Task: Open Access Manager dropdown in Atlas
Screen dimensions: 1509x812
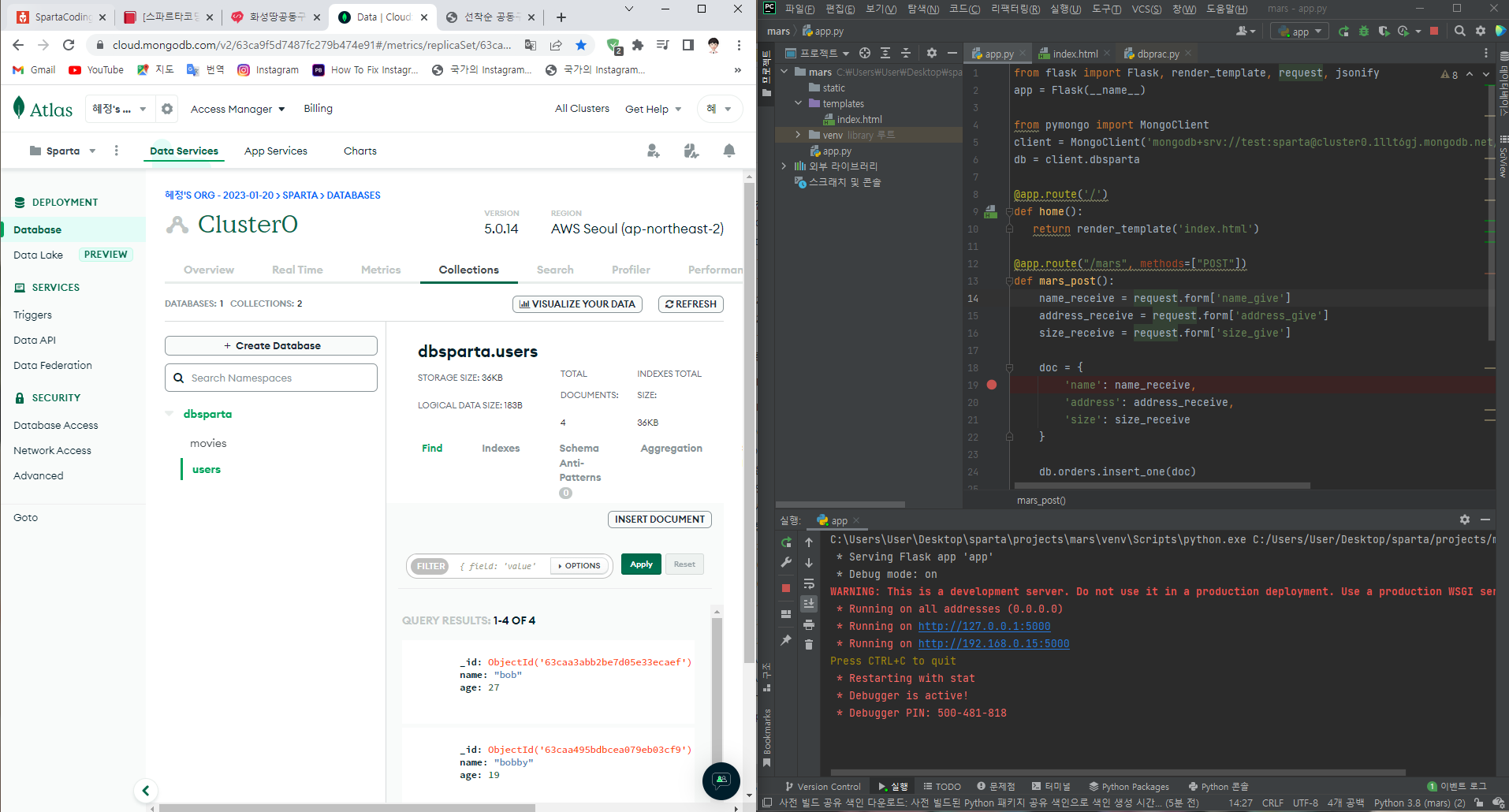Action: (237, 109)
